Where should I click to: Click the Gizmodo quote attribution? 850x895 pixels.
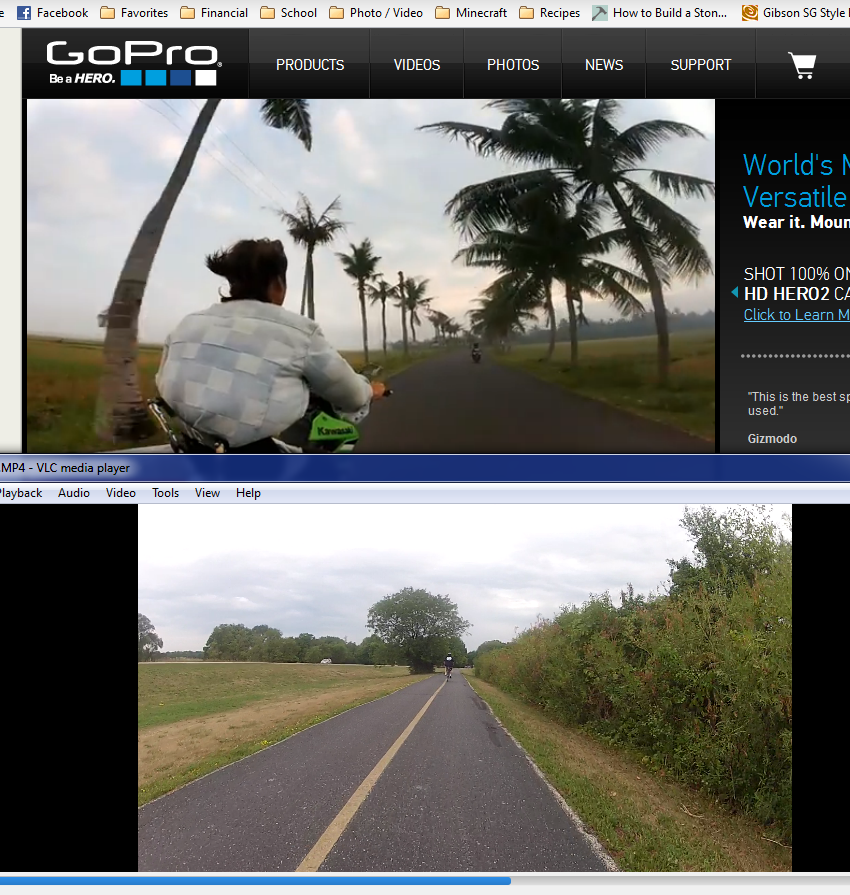point(772,438)
